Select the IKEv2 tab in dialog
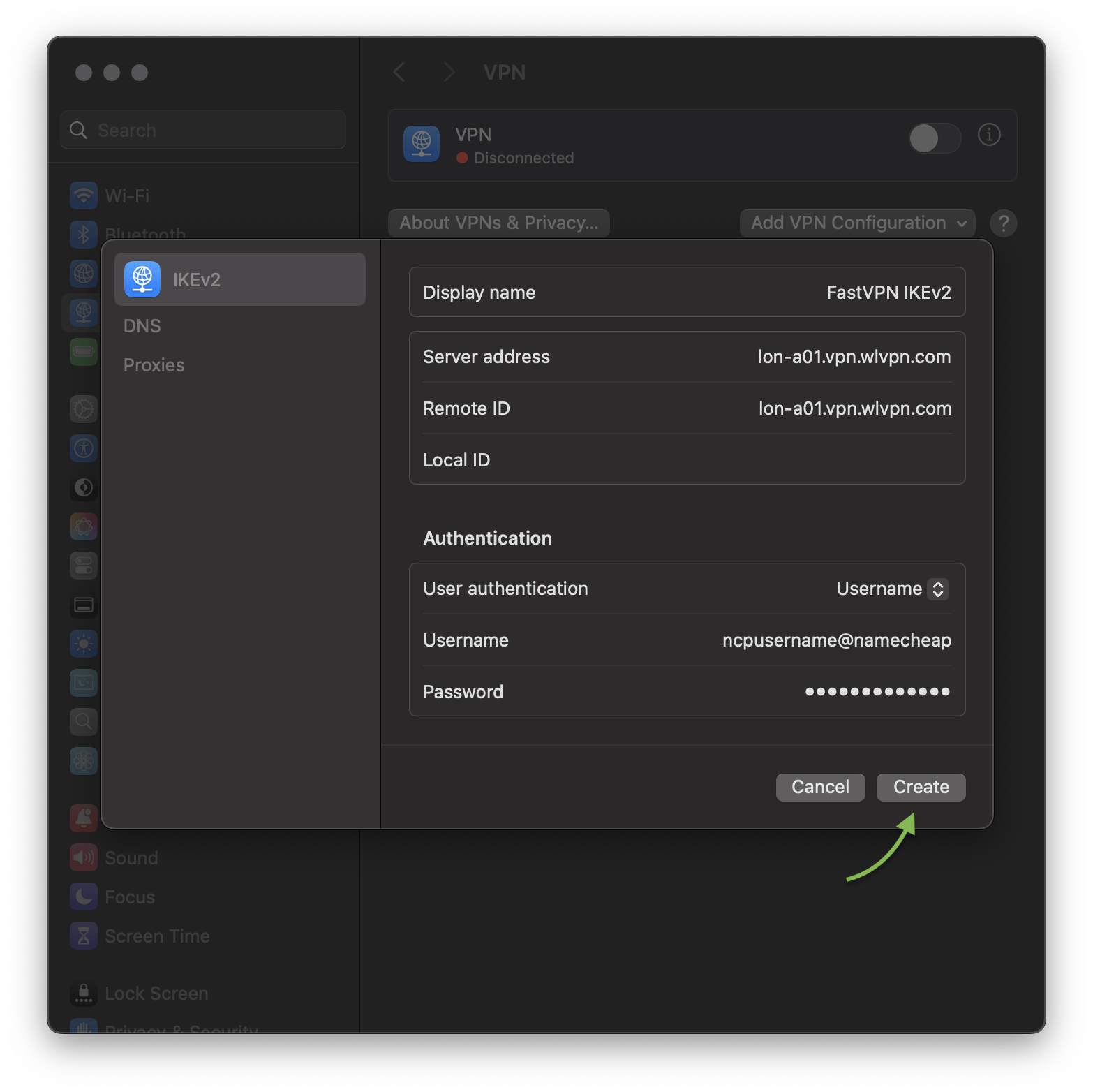Viewport: 1093px width, 1092px height. tap(240, 279)
